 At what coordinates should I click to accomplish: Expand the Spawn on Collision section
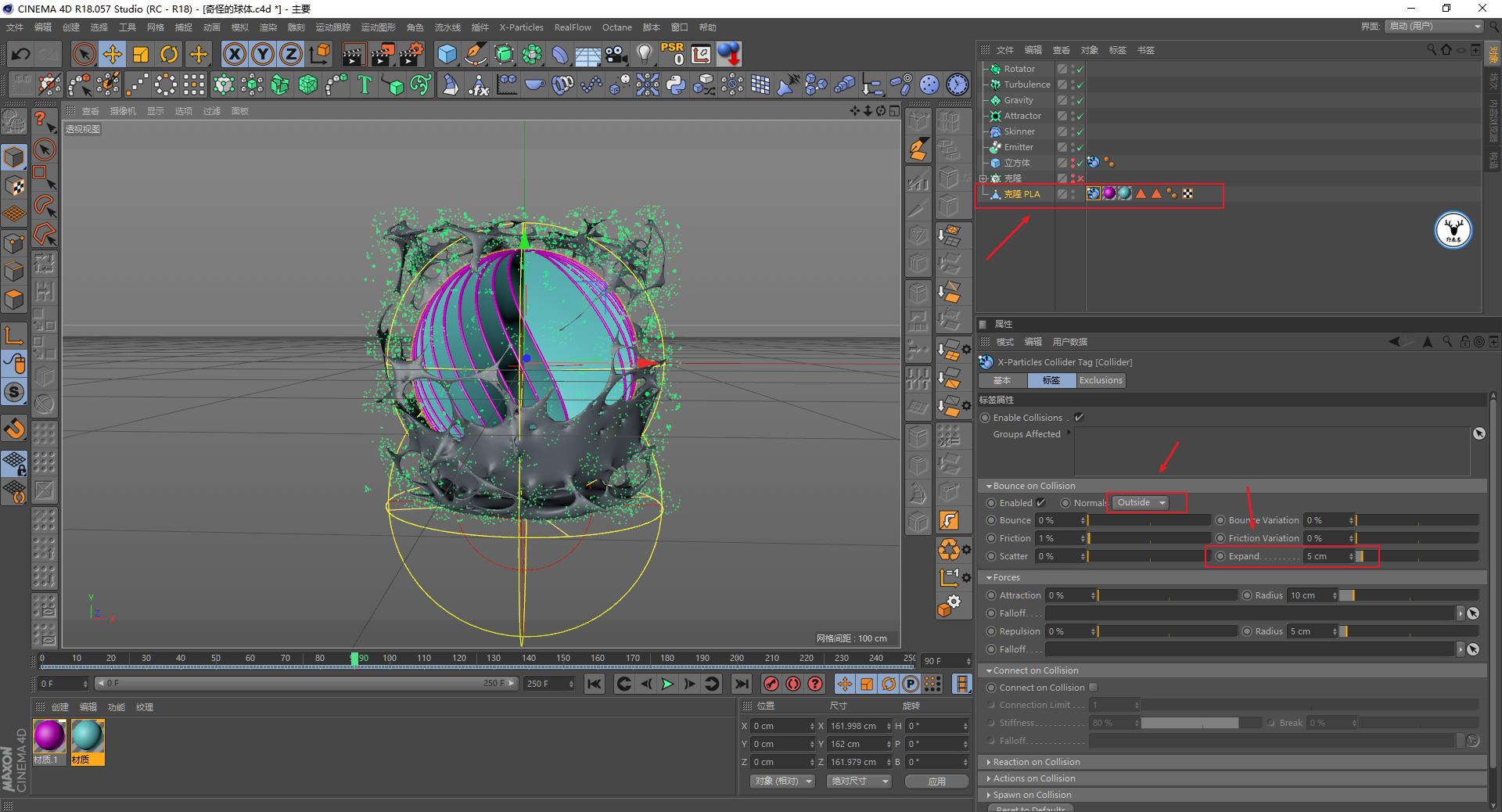[1031, 795]
